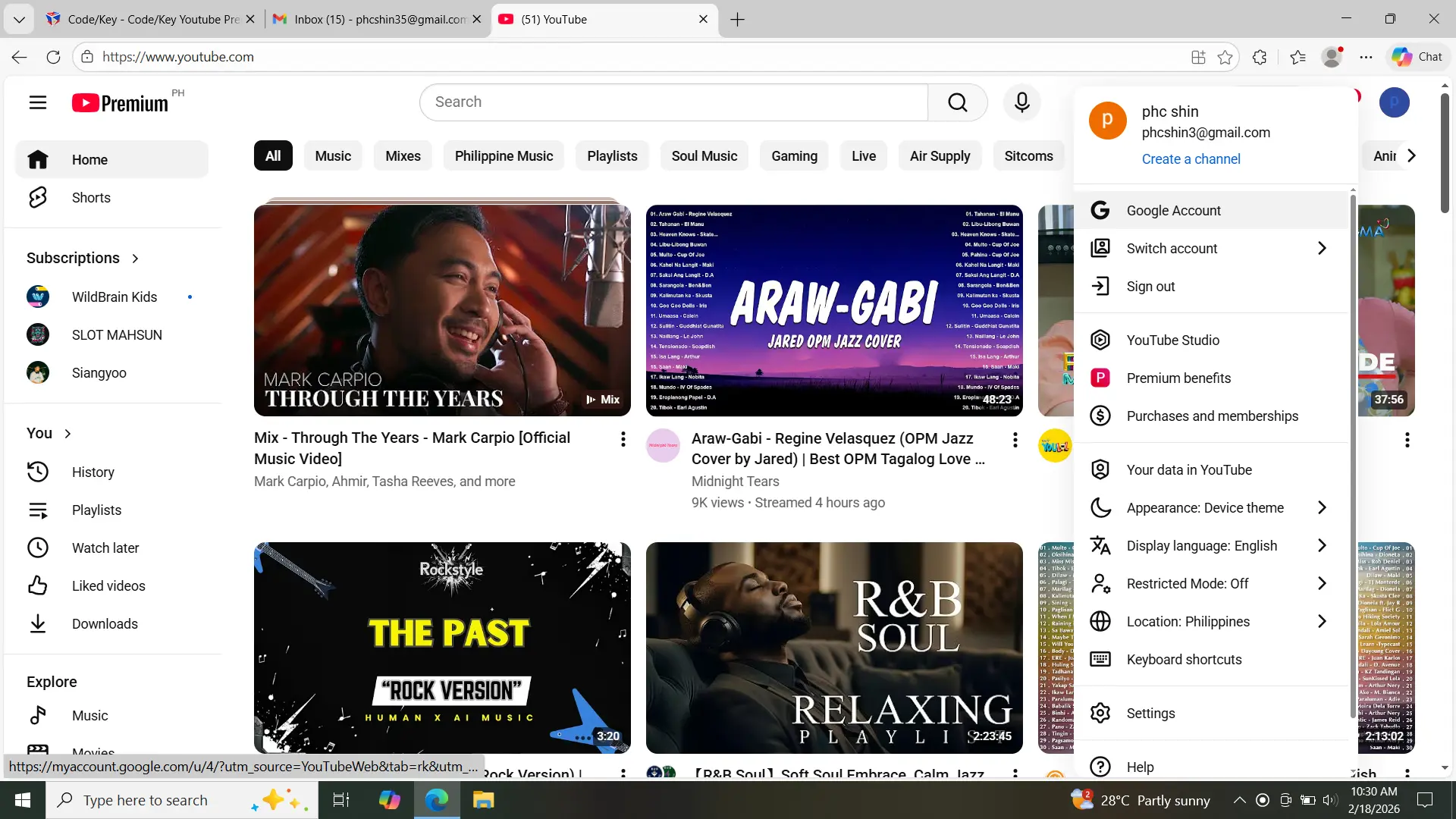Expand Display language: English submenu
The width and height of the screenshot is (1456, 819).
[x=1211, y=546]
